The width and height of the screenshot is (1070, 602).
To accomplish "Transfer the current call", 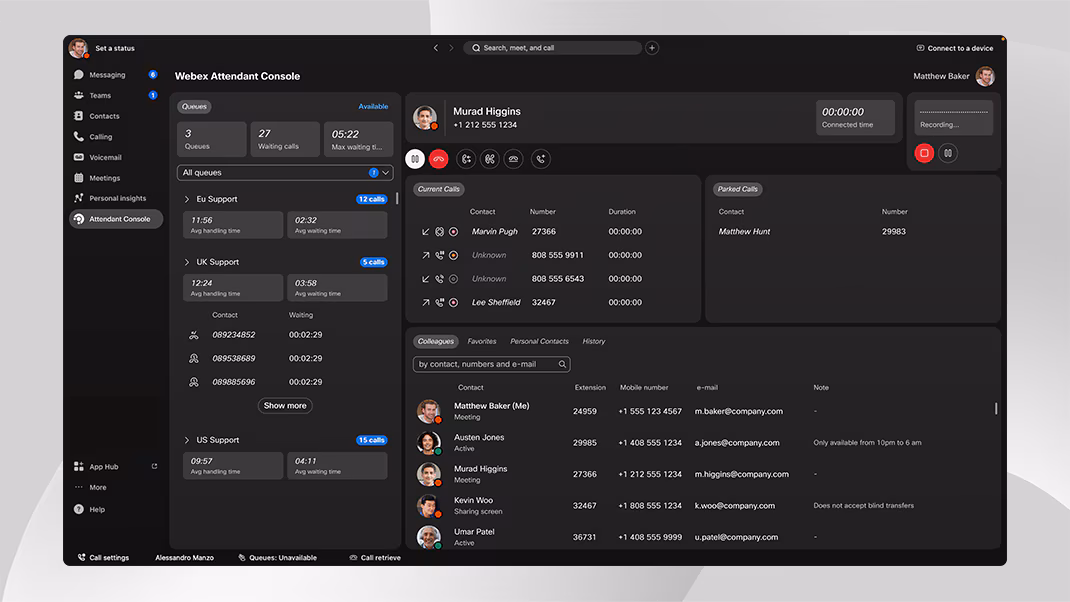I will pyautogui.click(x=466, y=158).
